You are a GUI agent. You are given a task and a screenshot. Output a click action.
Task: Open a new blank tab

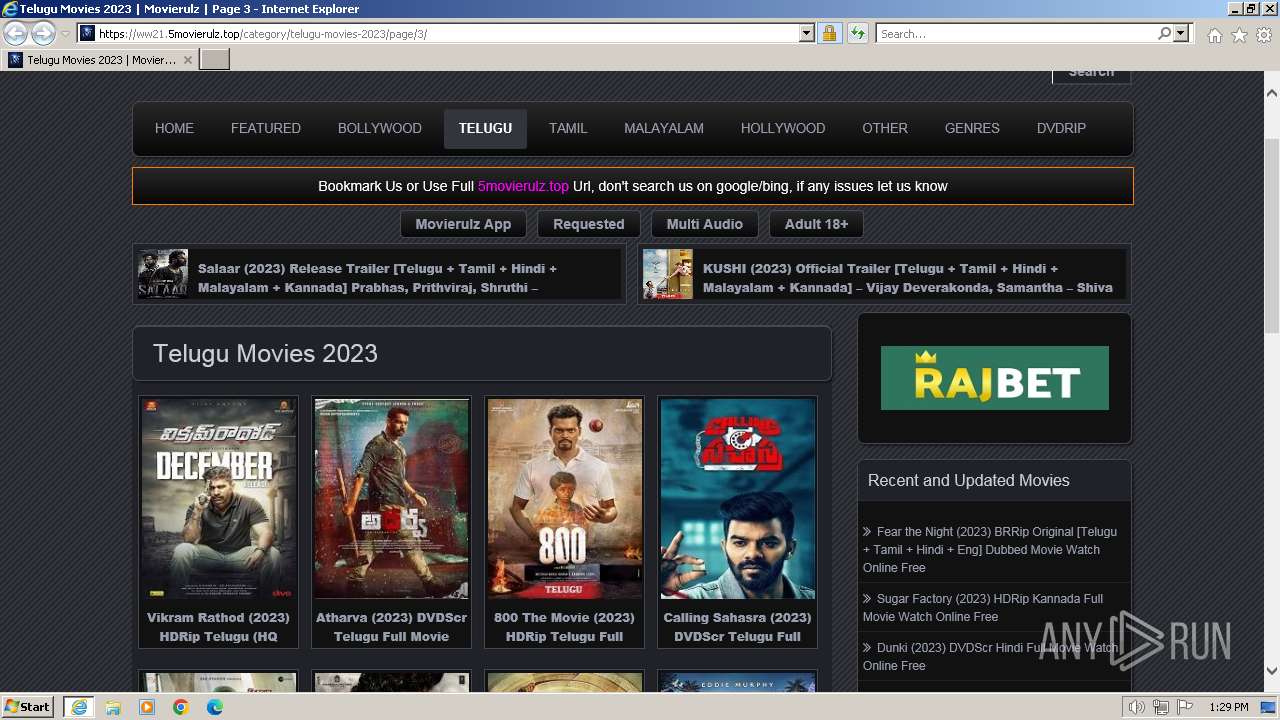click(x=215, y=60)
